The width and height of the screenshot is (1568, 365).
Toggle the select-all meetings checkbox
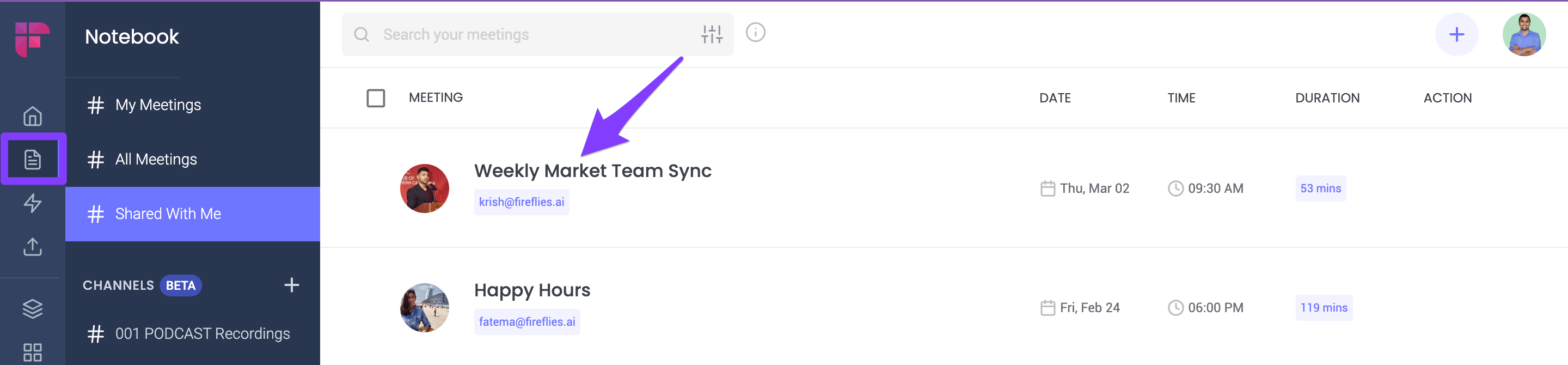(x=376, y=98)
